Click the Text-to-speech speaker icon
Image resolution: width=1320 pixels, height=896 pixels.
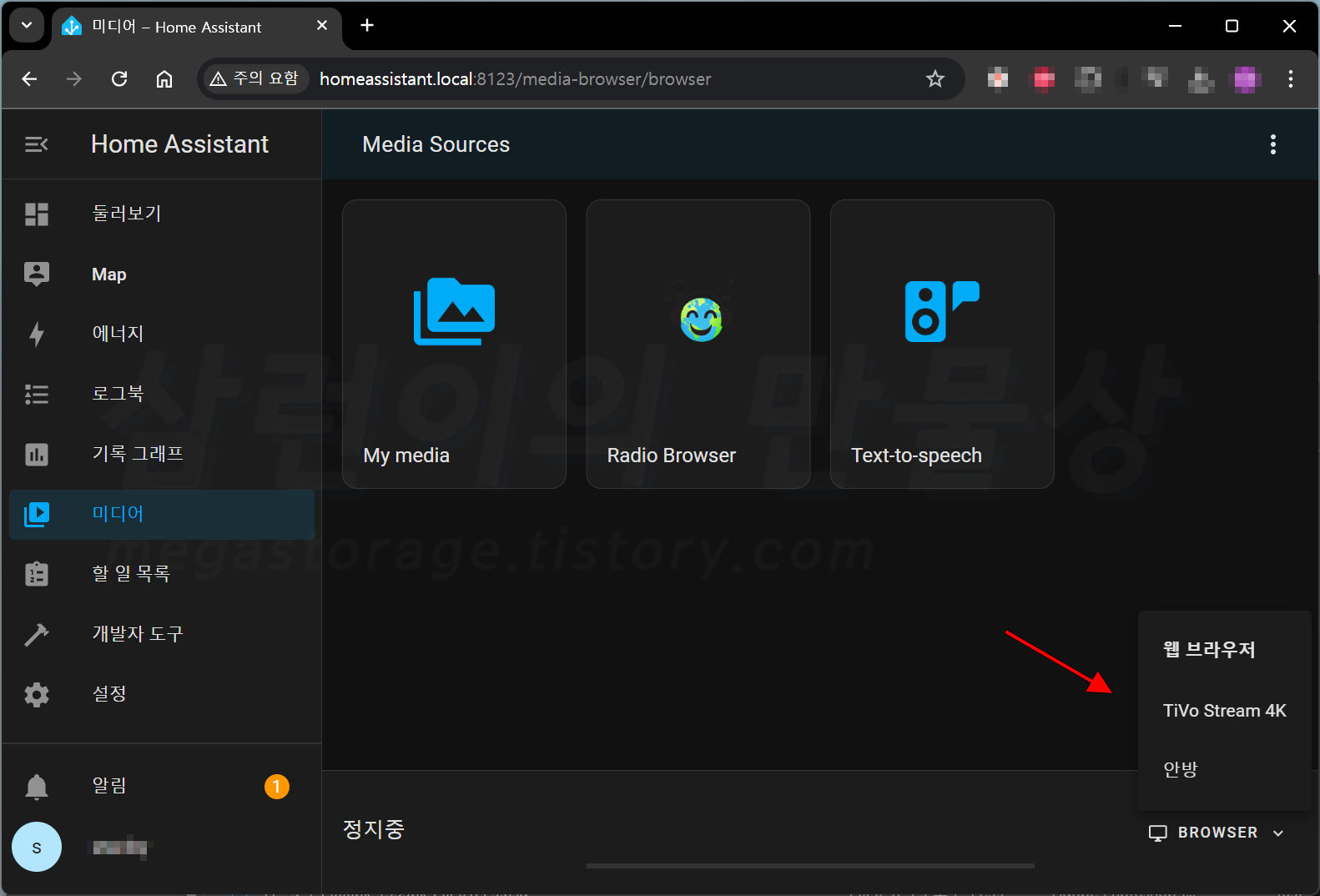pos(942,311)
